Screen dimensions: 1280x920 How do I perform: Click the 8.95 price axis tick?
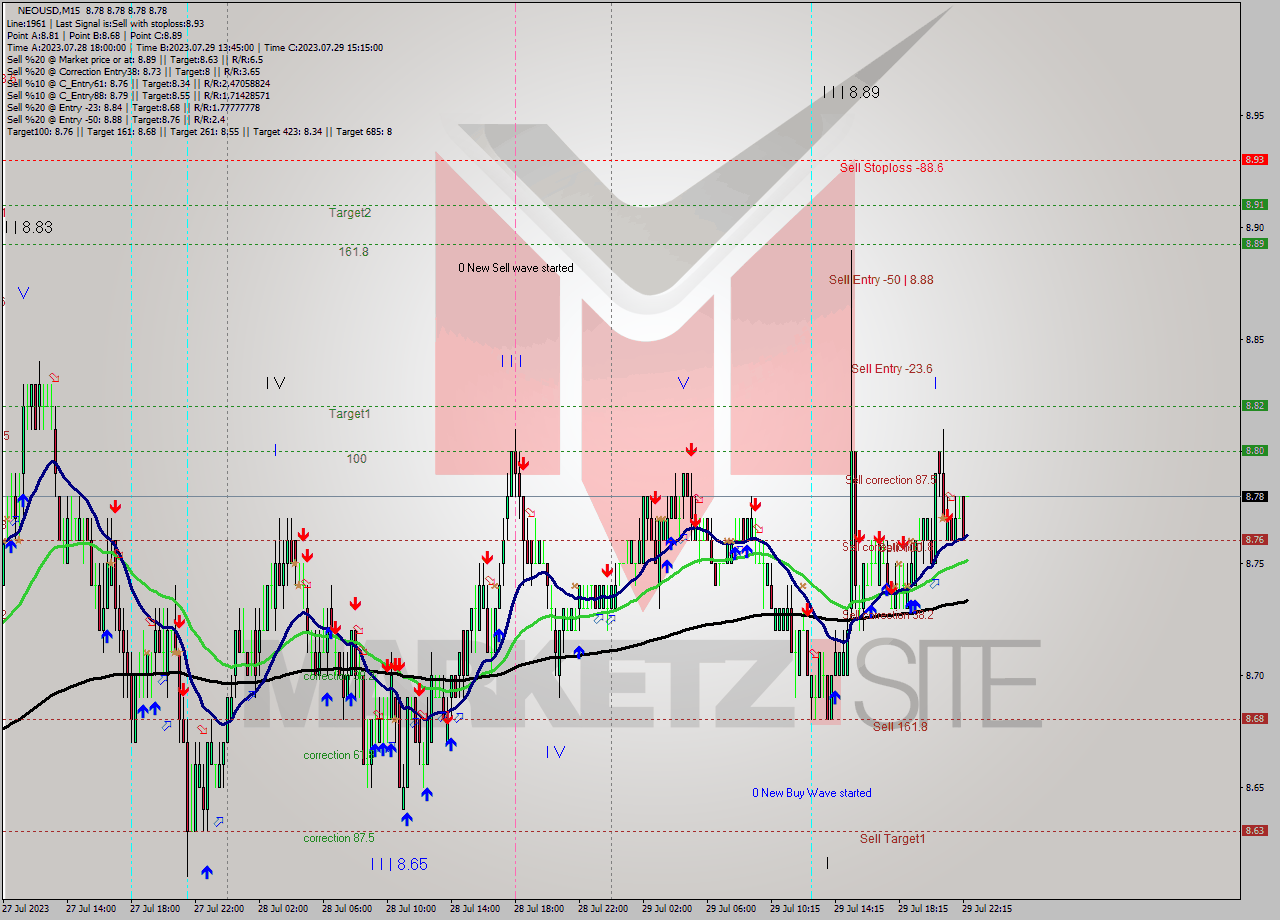[1254, 116]
